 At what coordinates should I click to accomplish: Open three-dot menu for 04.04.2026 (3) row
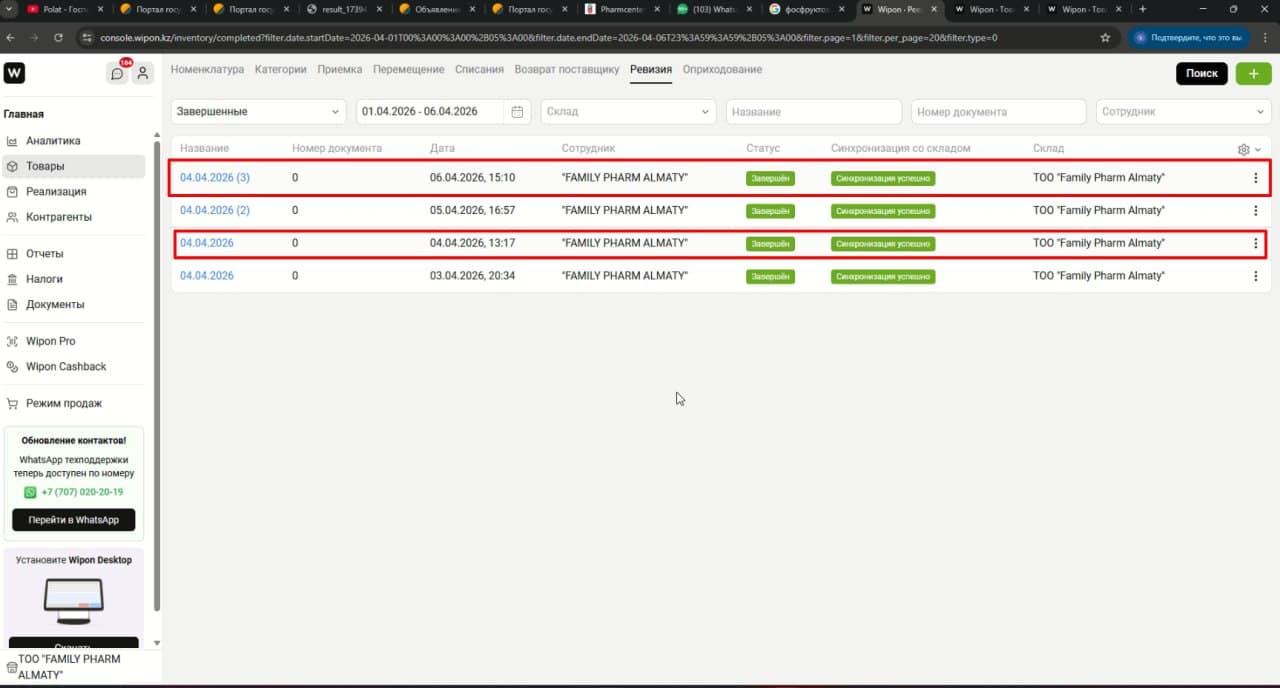[1256, 178]
